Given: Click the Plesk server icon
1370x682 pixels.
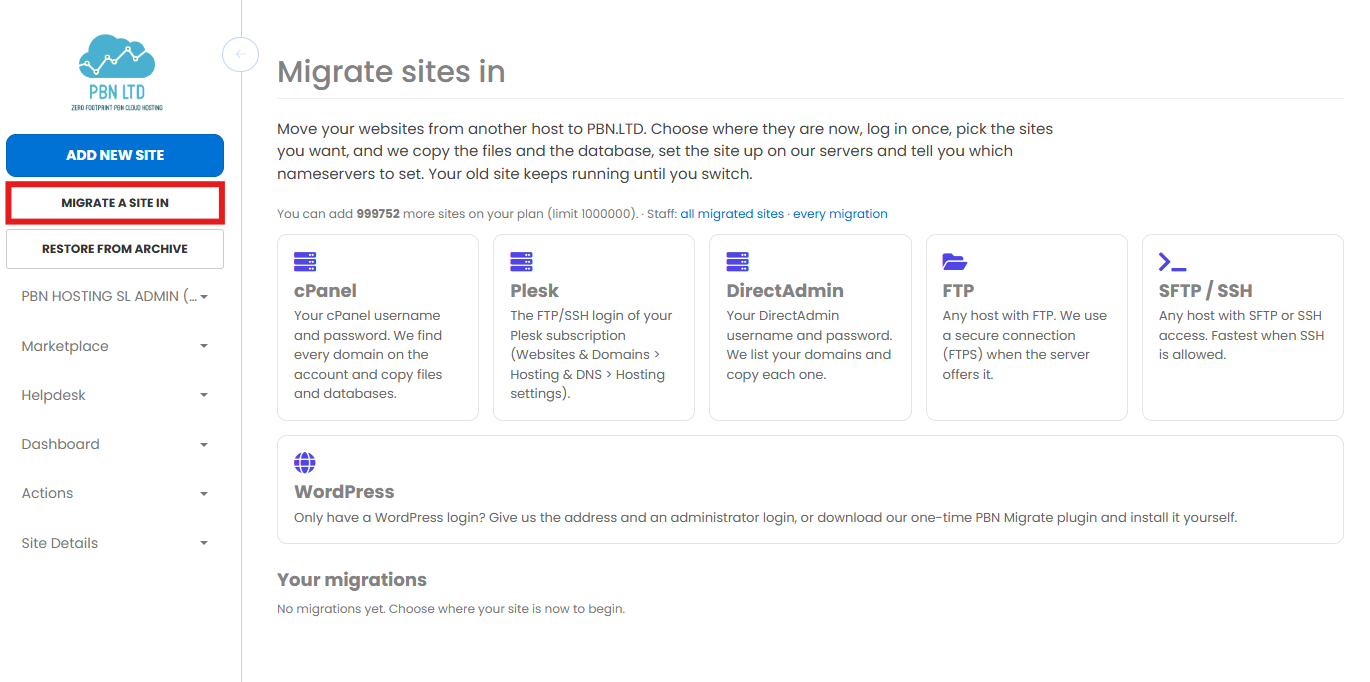Looking at the screenshot, I should (521, 262).
